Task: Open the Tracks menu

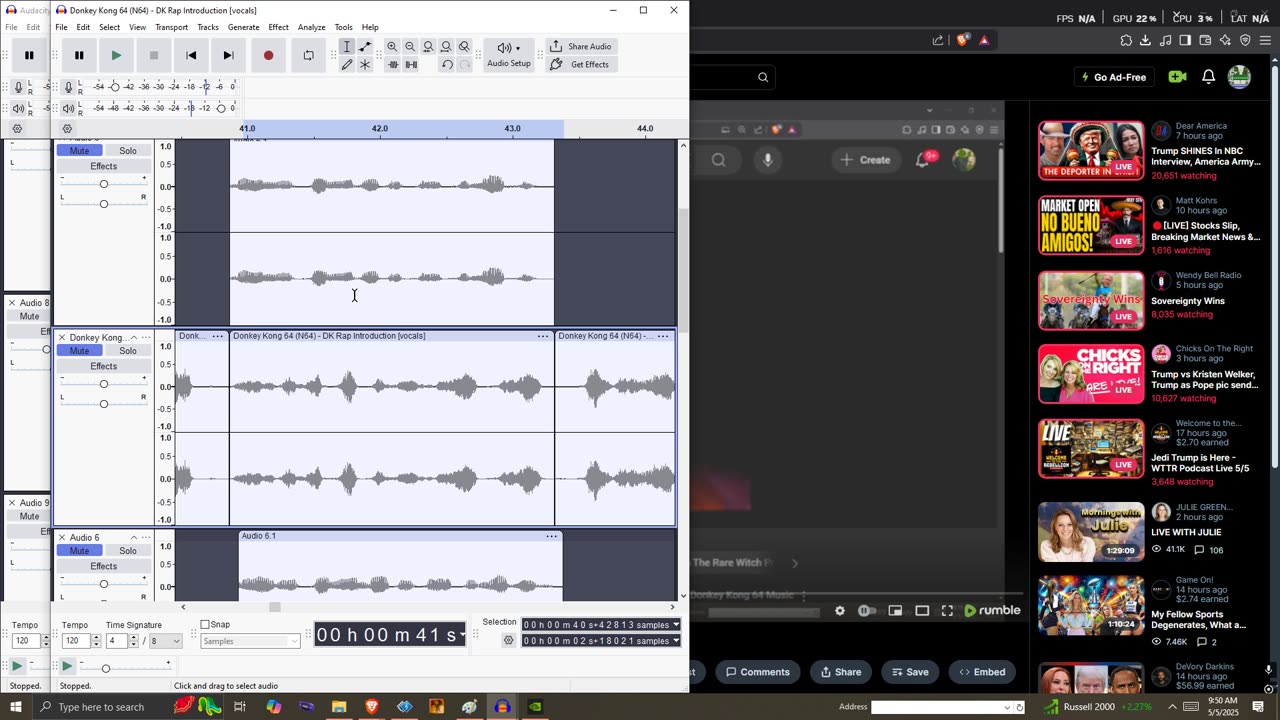Action: click(208, 27)
